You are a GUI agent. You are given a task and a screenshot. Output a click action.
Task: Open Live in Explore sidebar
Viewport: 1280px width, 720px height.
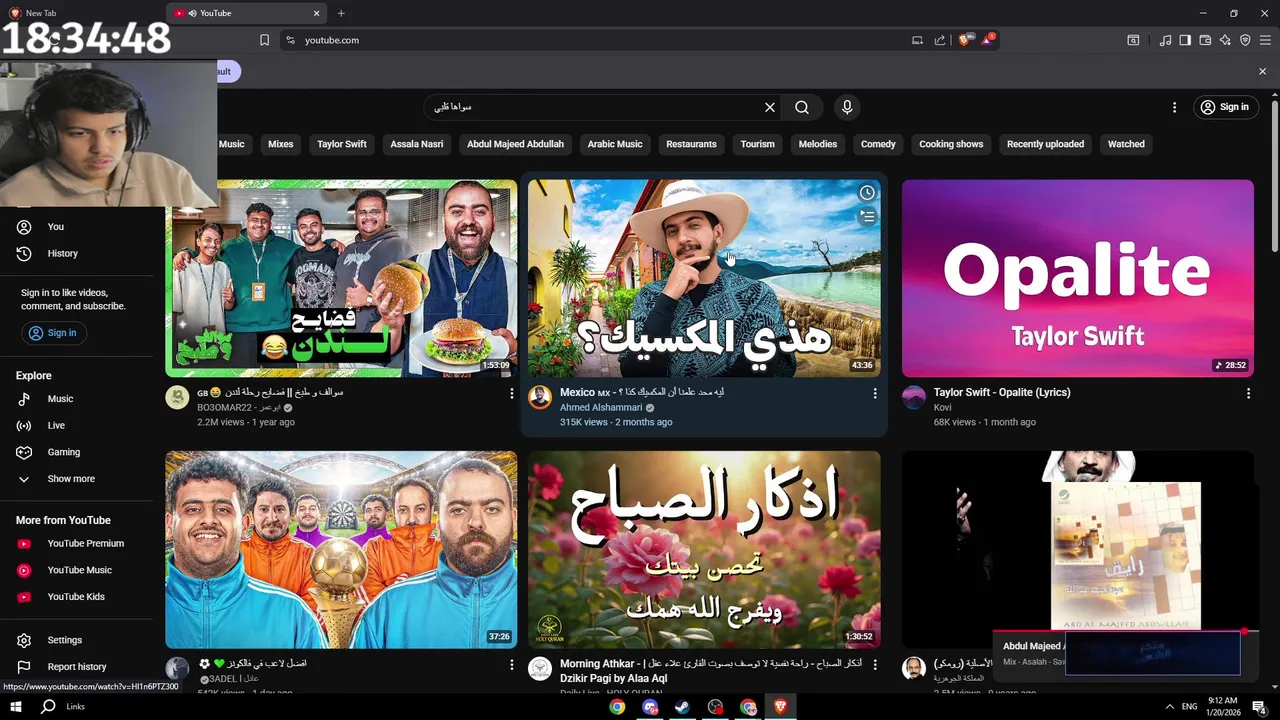pyautogui.click(x=56, y=426)
